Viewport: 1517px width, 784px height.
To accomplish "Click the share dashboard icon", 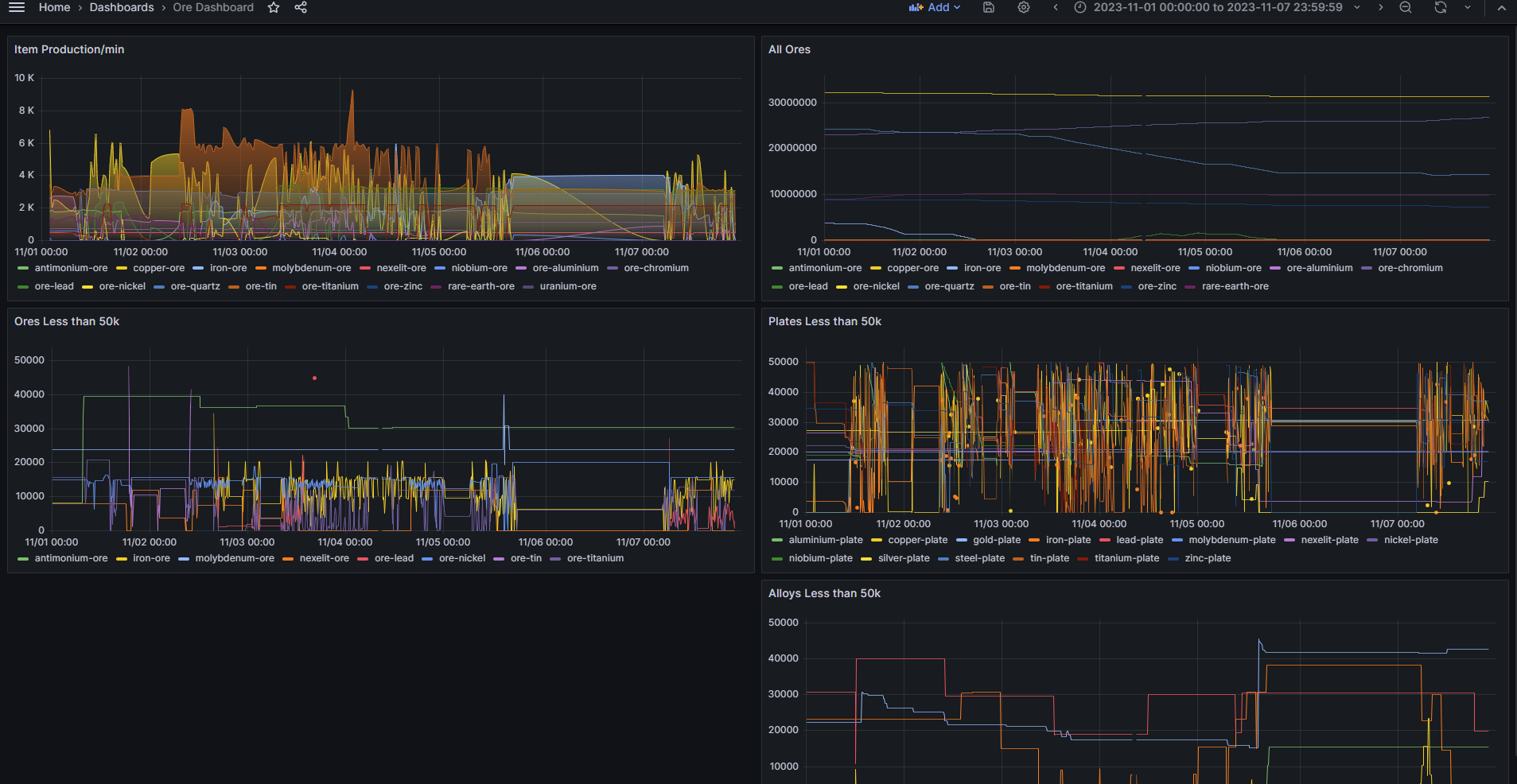I will [x=301, y=7].
